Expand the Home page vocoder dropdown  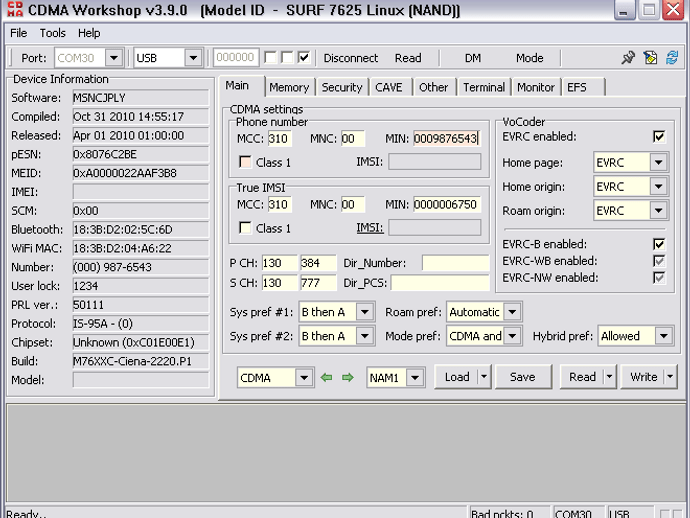click(x=659, y=163)
